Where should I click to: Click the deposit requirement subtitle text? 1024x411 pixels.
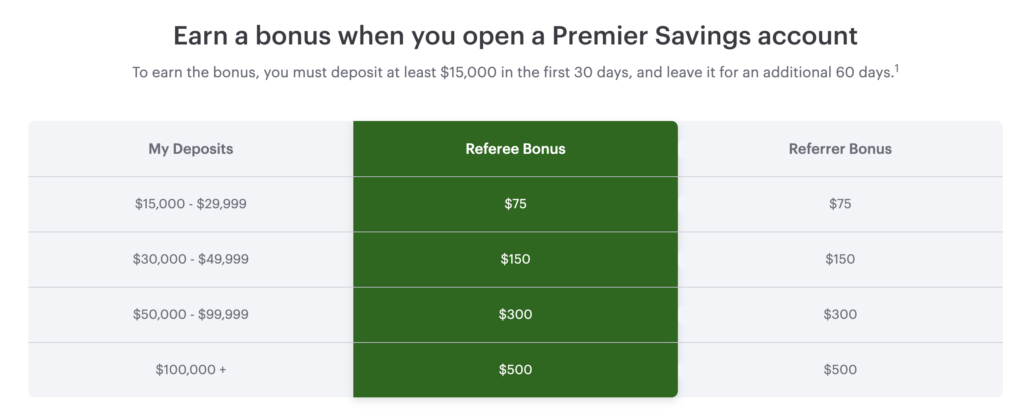pos(515,72)
